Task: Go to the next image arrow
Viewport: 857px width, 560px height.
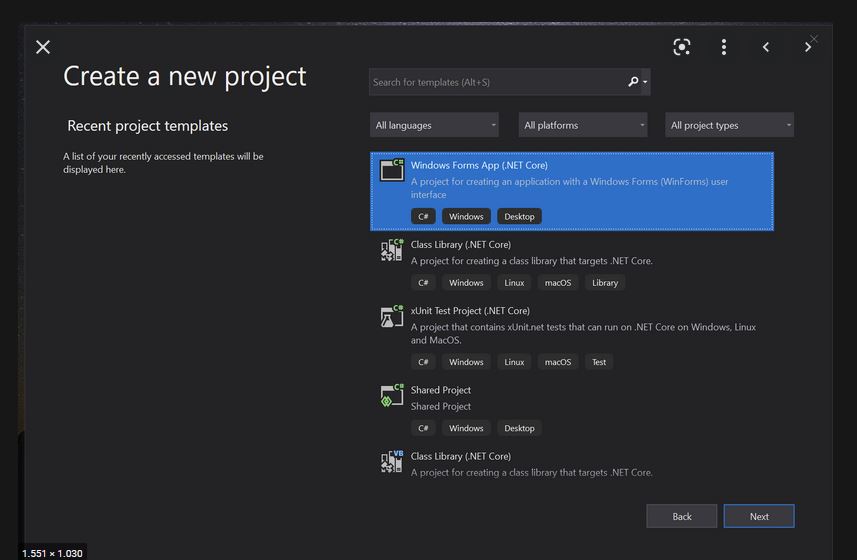Action: (807, 47)
